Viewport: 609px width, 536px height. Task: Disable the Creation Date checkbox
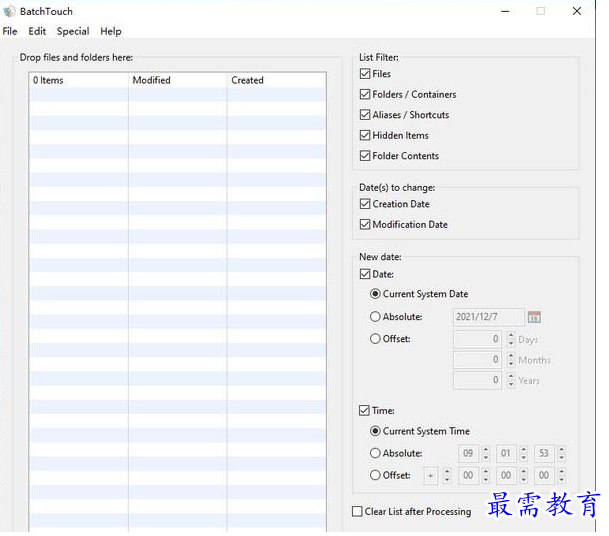point(365,204)
